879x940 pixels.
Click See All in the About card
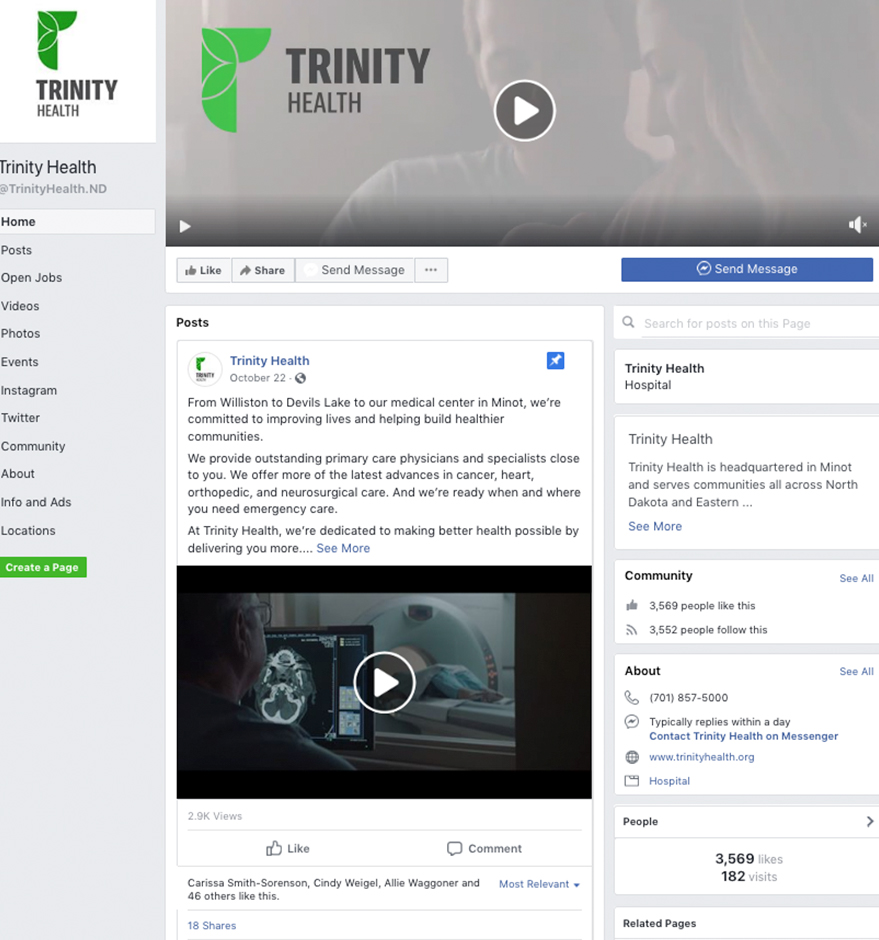856,672
